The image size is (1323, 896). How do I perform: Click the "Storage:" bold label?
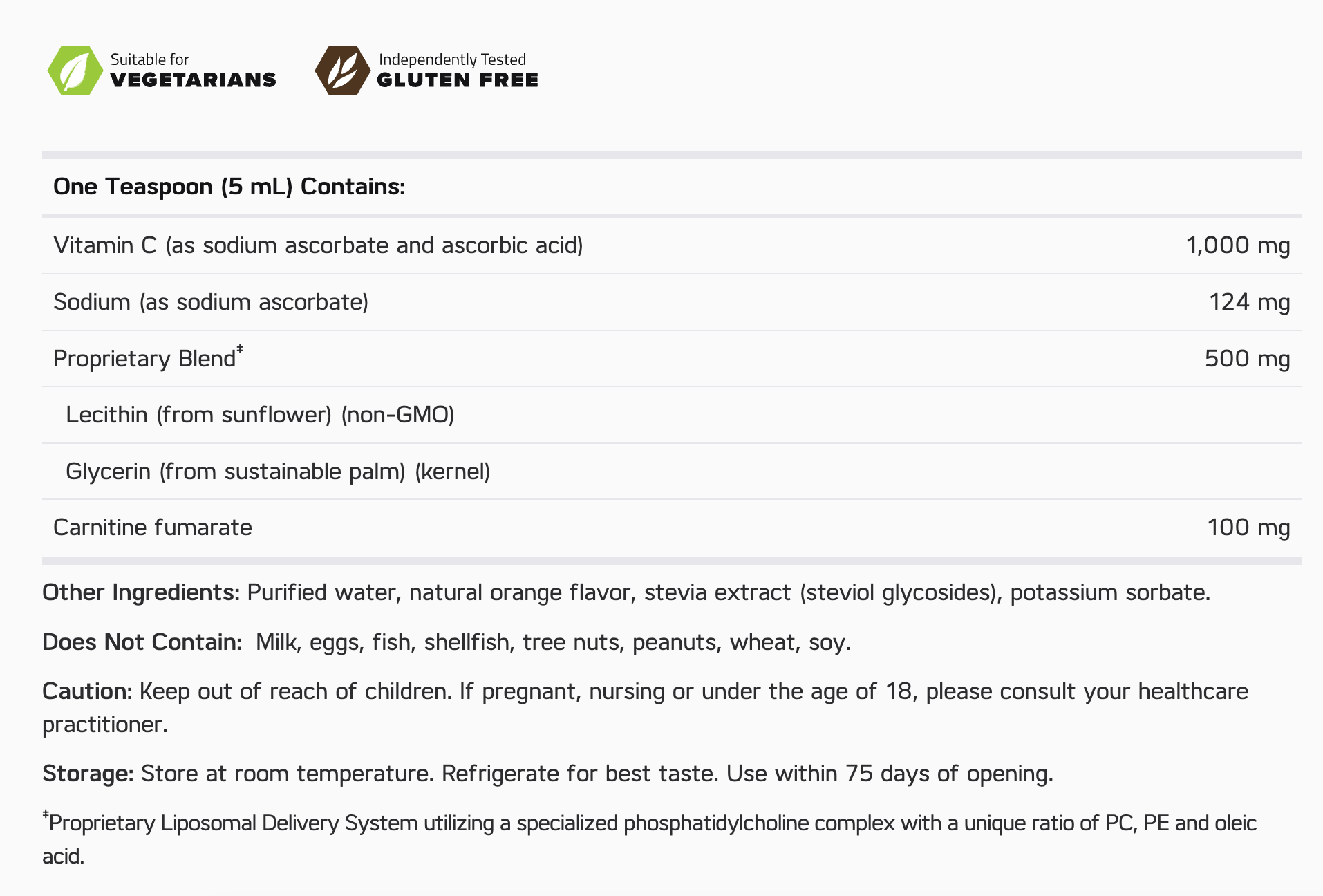click(x=88, y=774)
